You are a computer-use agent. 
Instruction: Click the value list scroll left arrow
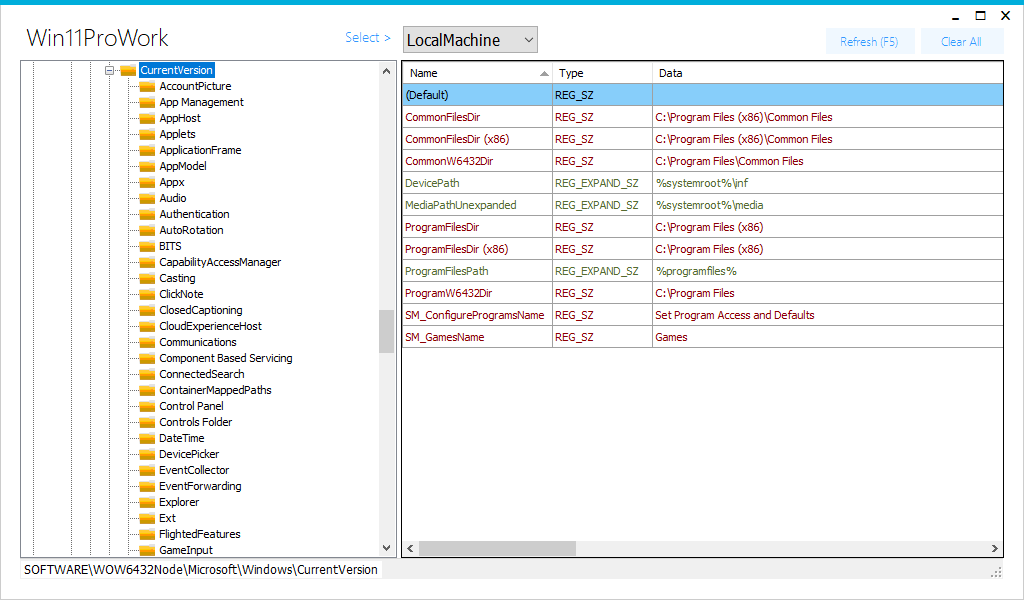point(410,548)
